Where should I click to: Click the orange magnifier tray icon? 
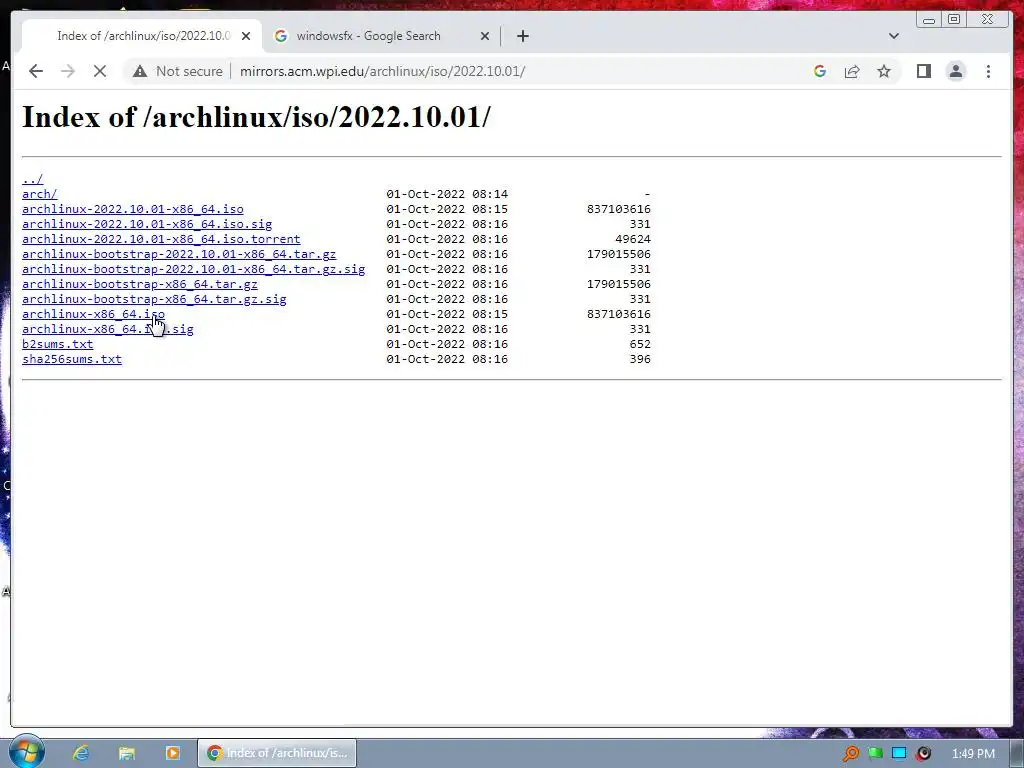click(x=850, y=754)
